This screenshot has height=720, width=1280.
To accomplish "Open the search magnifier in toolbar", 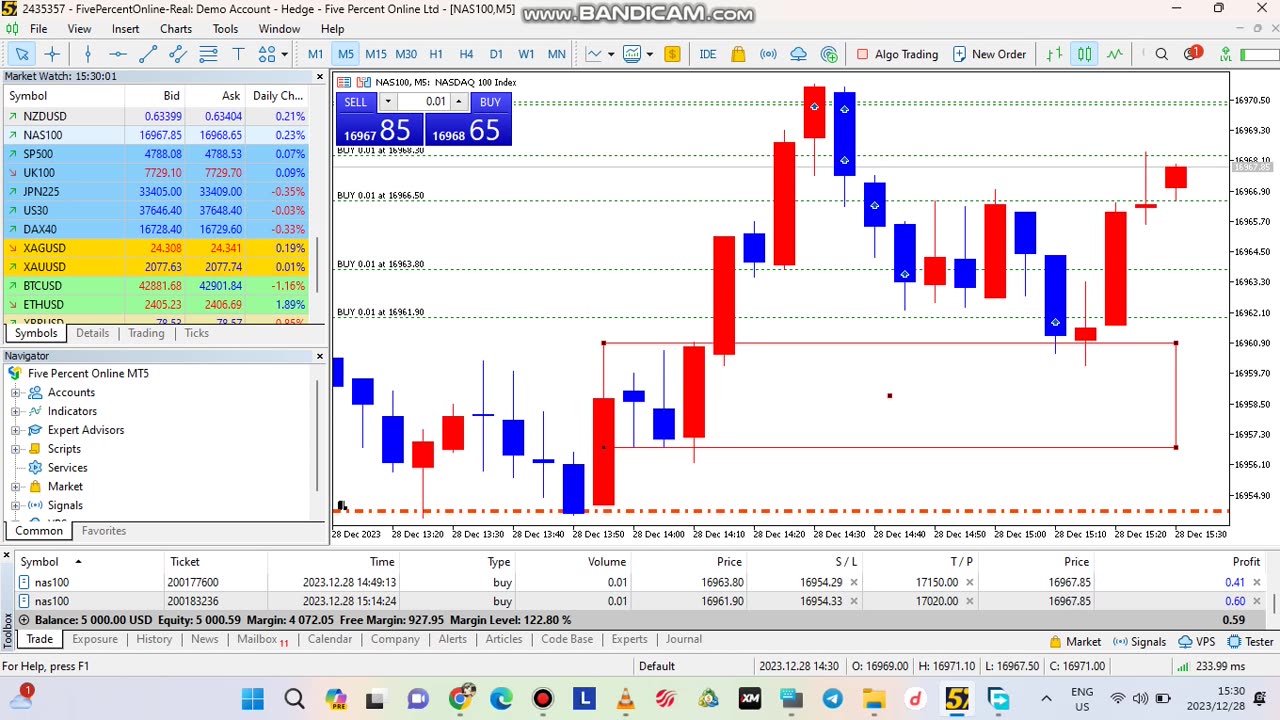I will [1161, 54].
